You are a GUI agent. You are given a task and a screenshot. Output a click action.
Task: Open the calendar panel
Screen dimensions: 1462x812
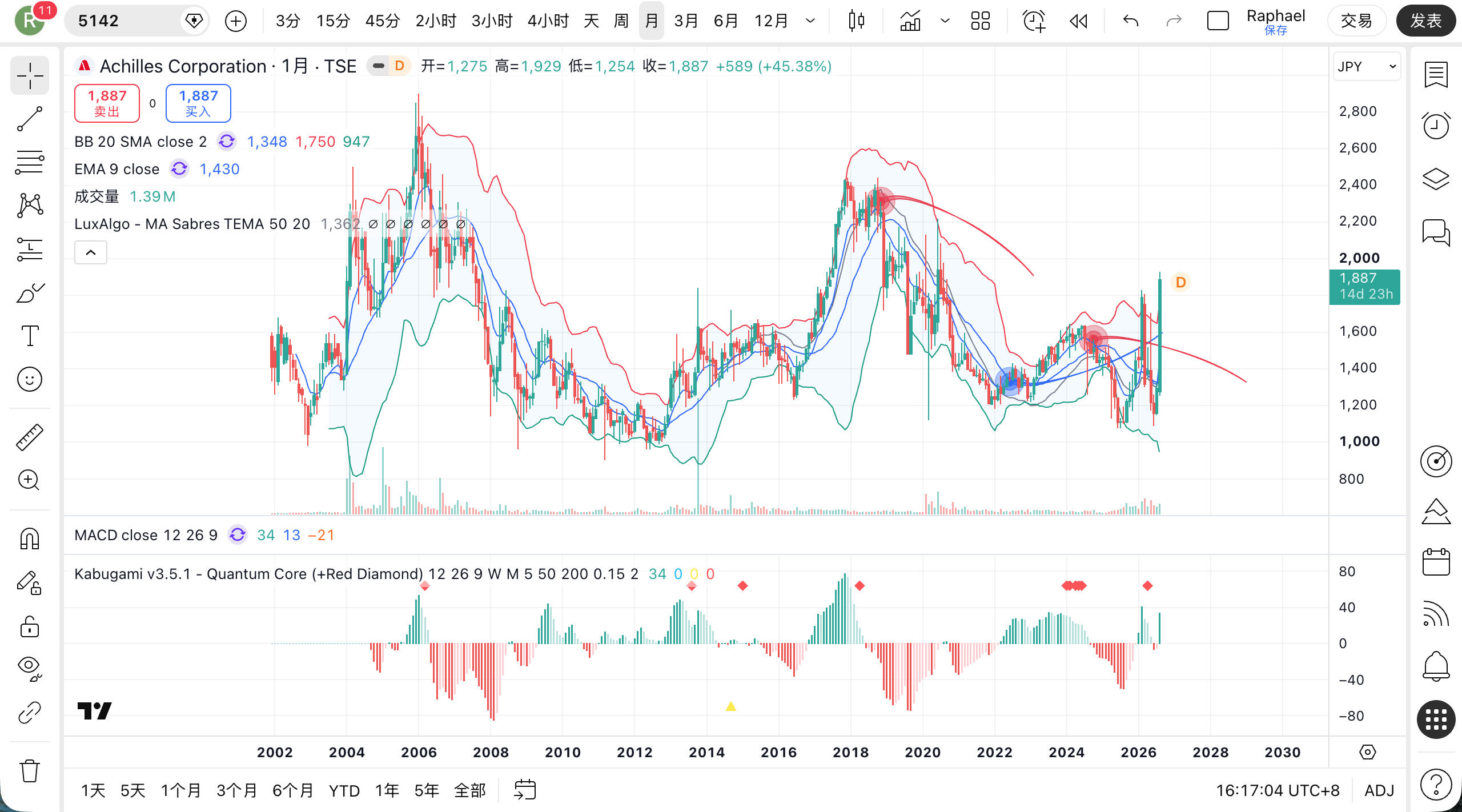(x=1436, y=562)
